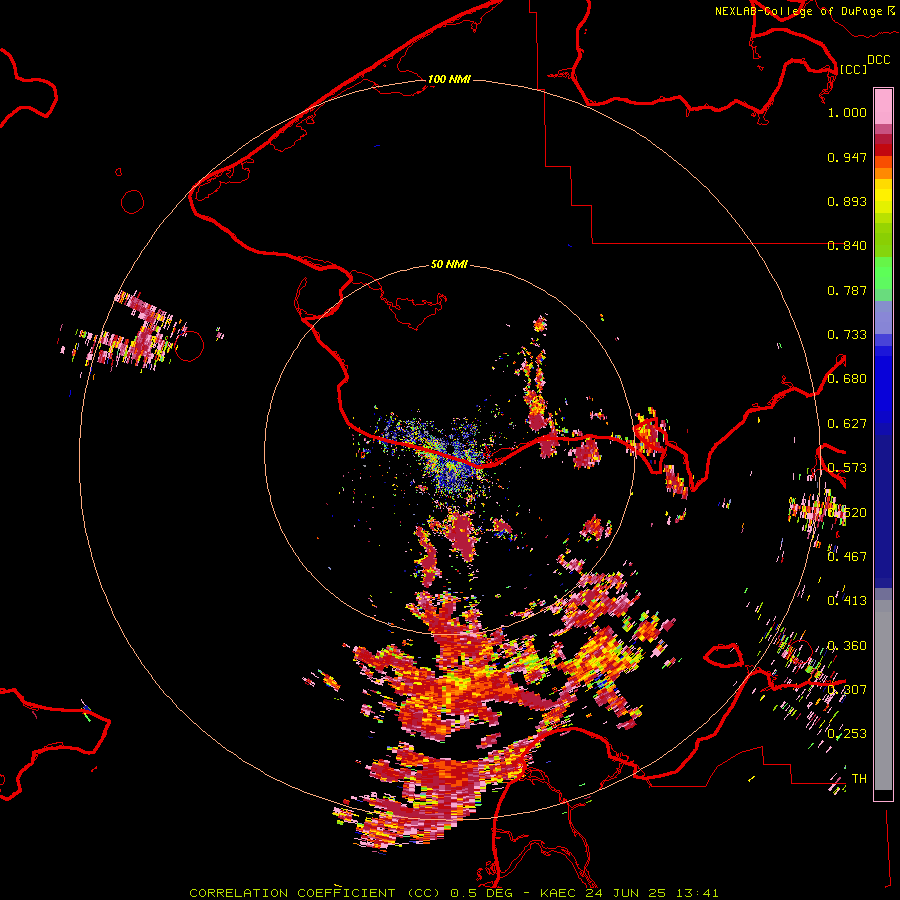Click the 0.733 colorbar value

pos(847,335)
